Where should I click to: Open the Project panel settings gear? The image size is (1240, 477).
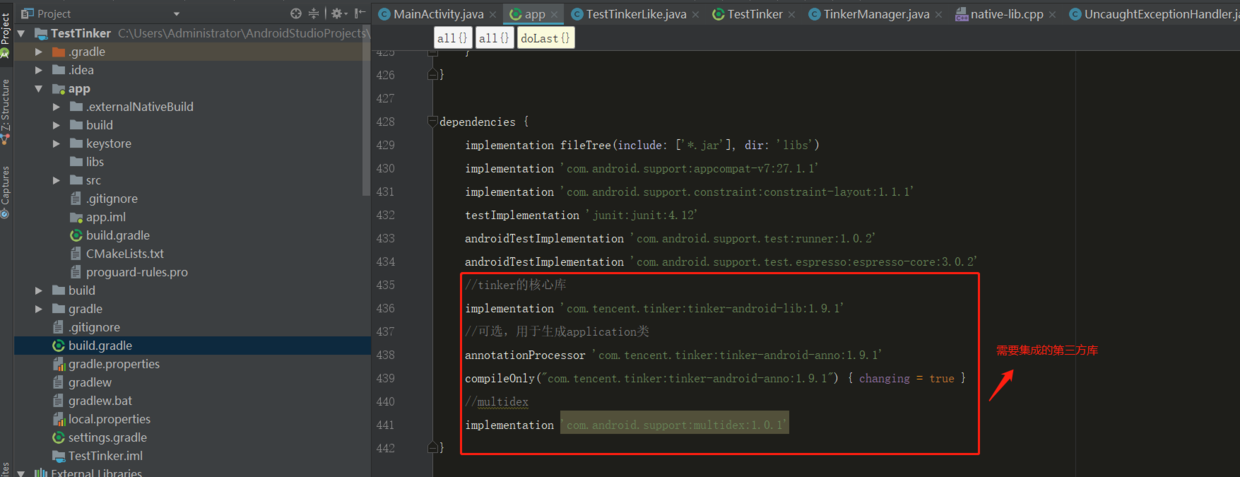[x=337, y=14]
